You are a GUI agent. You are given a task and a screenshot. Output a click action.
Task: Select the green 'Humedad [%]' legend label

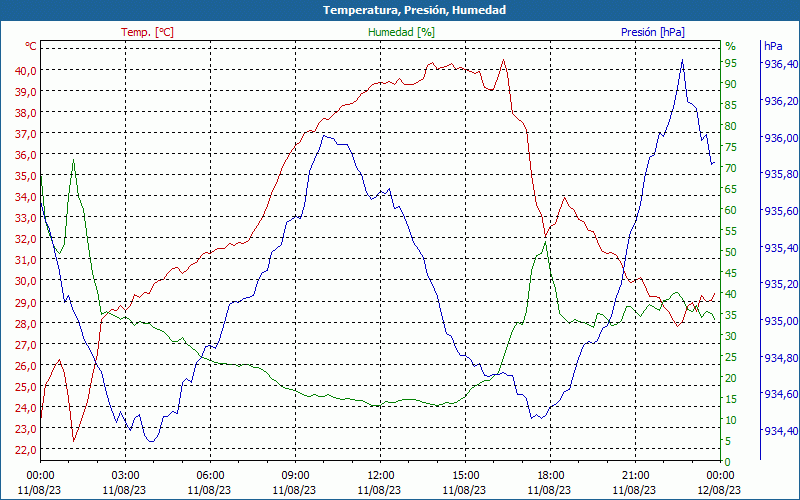(401, 32)
